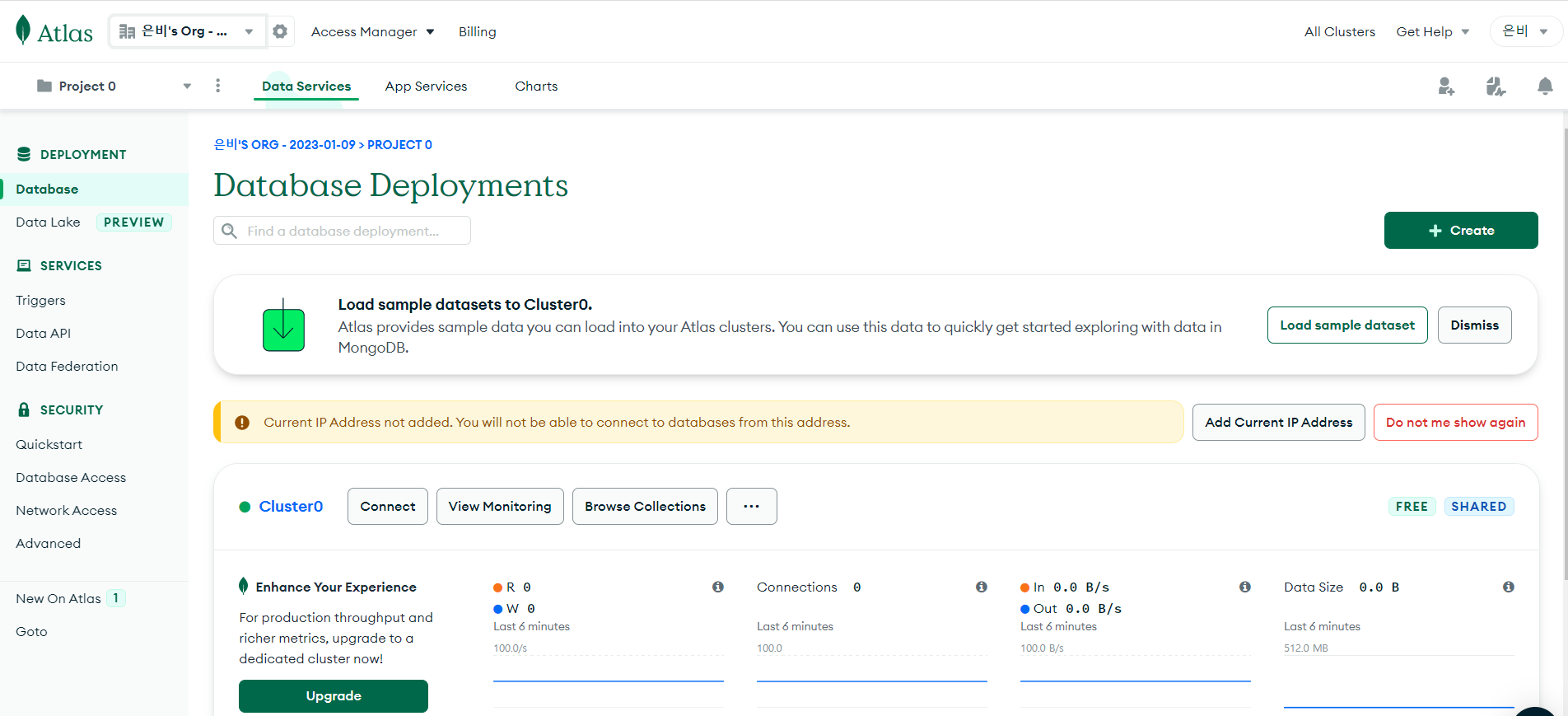The height and width of the screenshot is (716, 1568).
Task: Focus the Find a database deployment field
Action: pyautogui.click(x=342, y=231)
